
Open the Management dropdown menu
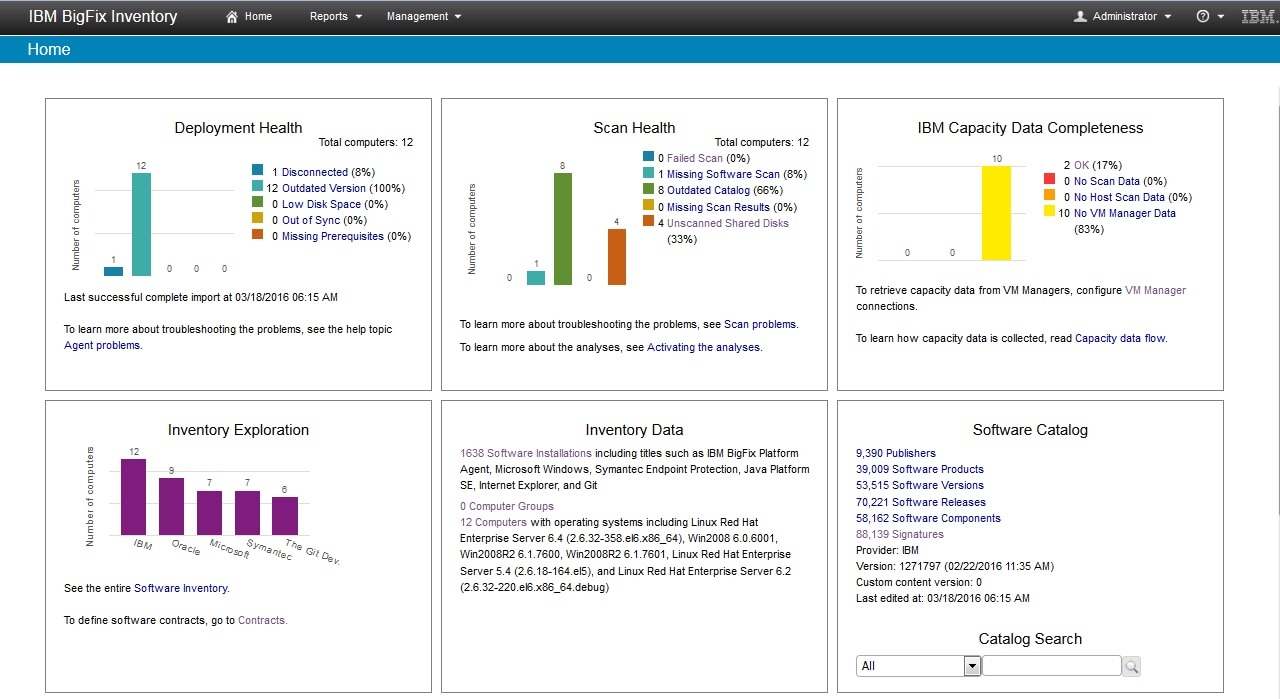424,16
